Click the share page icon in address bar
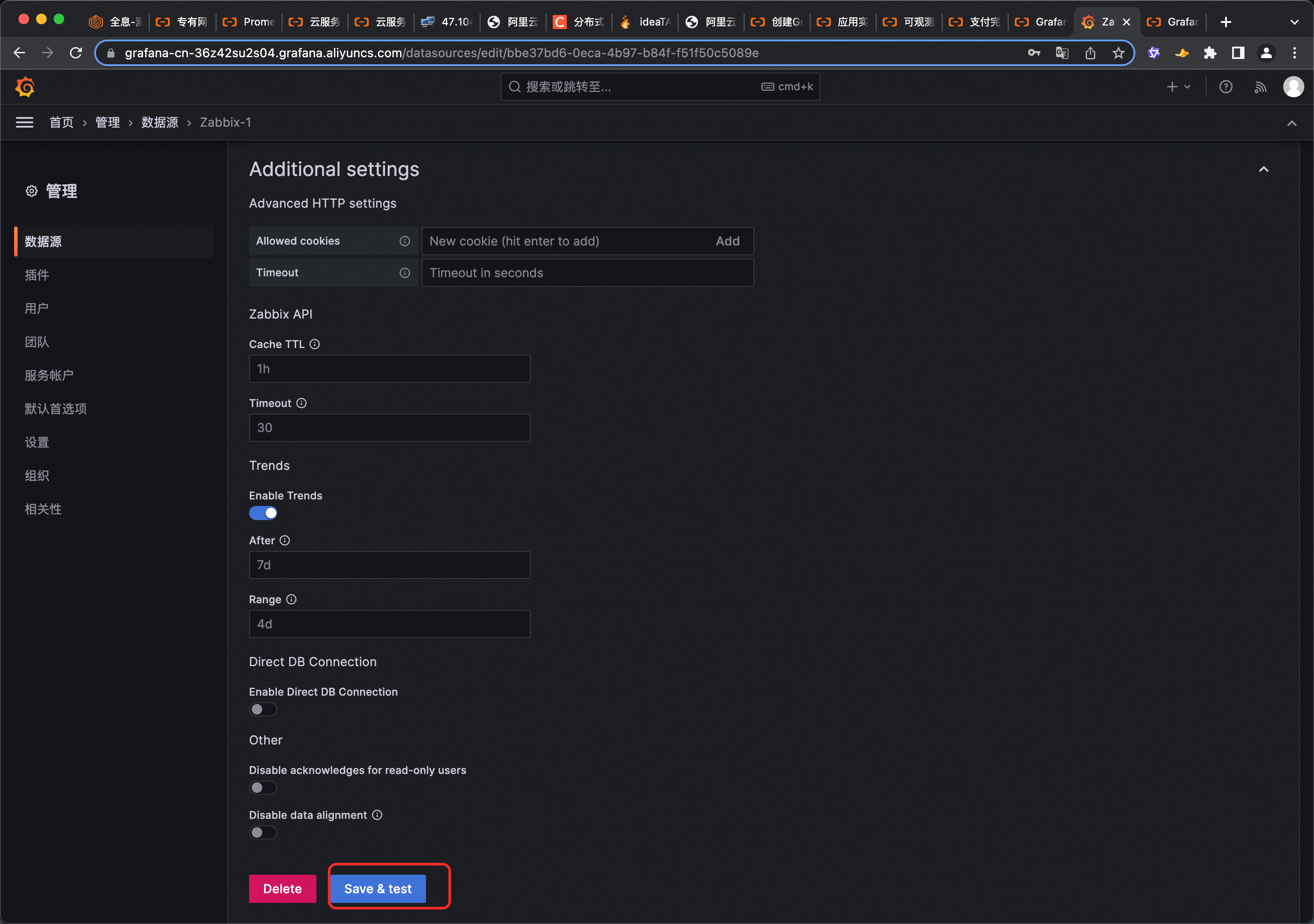1314x924 pixels. coord(1090,53)
